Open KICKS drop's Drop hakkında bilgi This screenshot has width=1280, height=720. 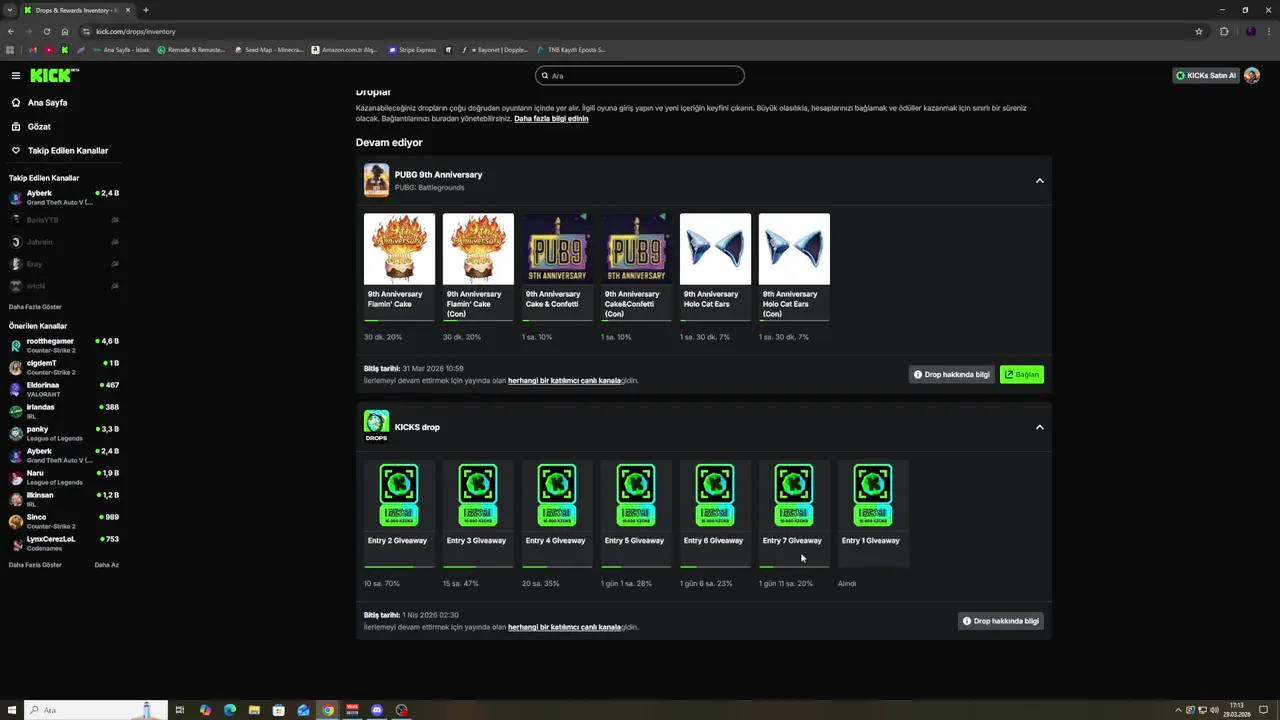tap(1000, 621)
